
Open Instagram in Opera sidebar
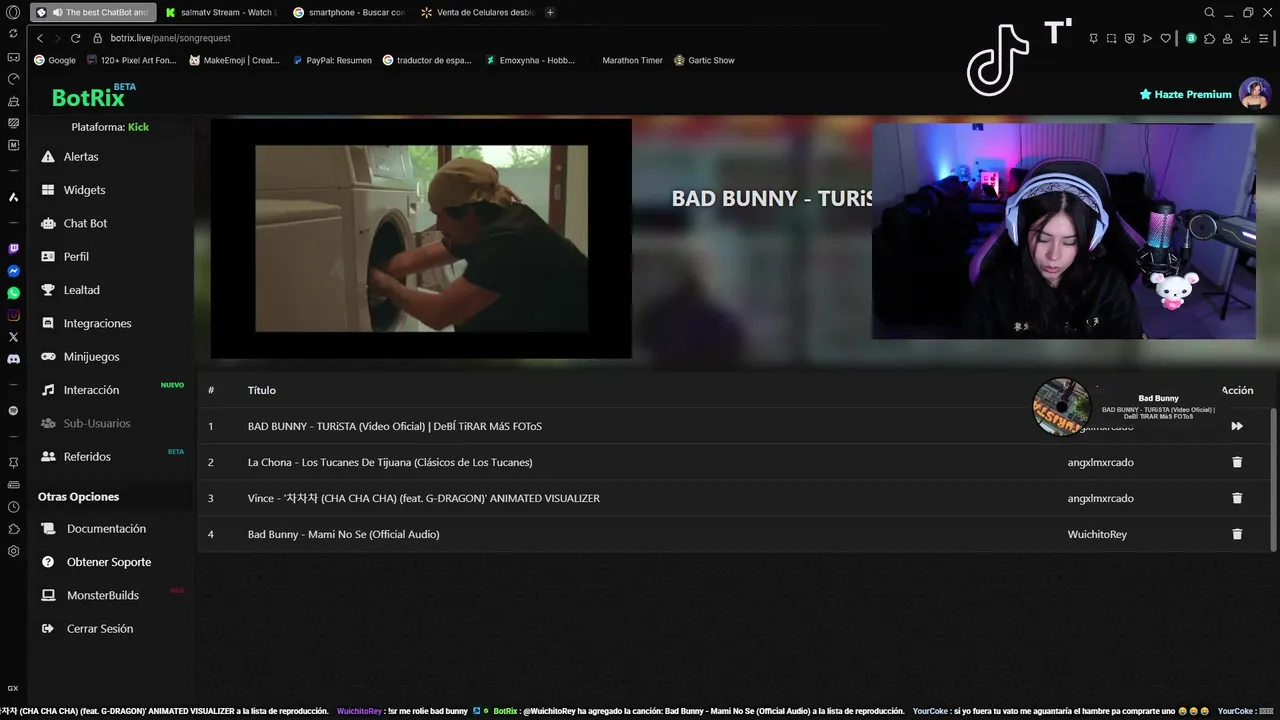[13, 315]
